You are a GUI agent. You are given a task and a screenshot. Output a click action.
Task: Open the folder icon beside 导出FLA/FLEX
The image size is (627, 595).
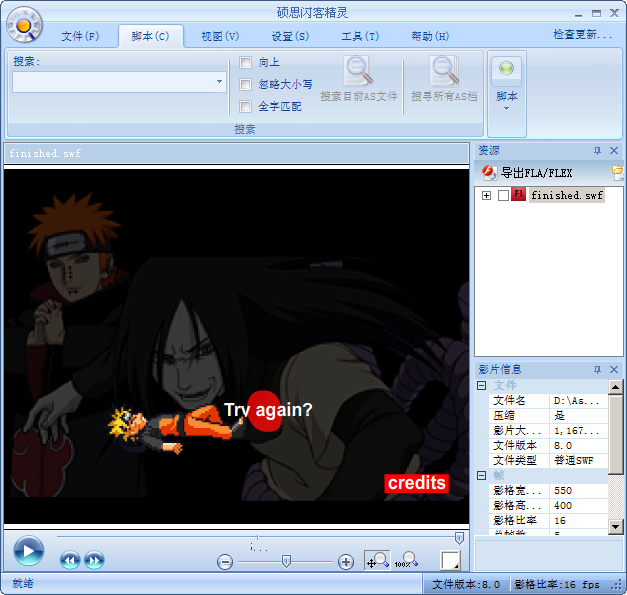tap(617, 172)
